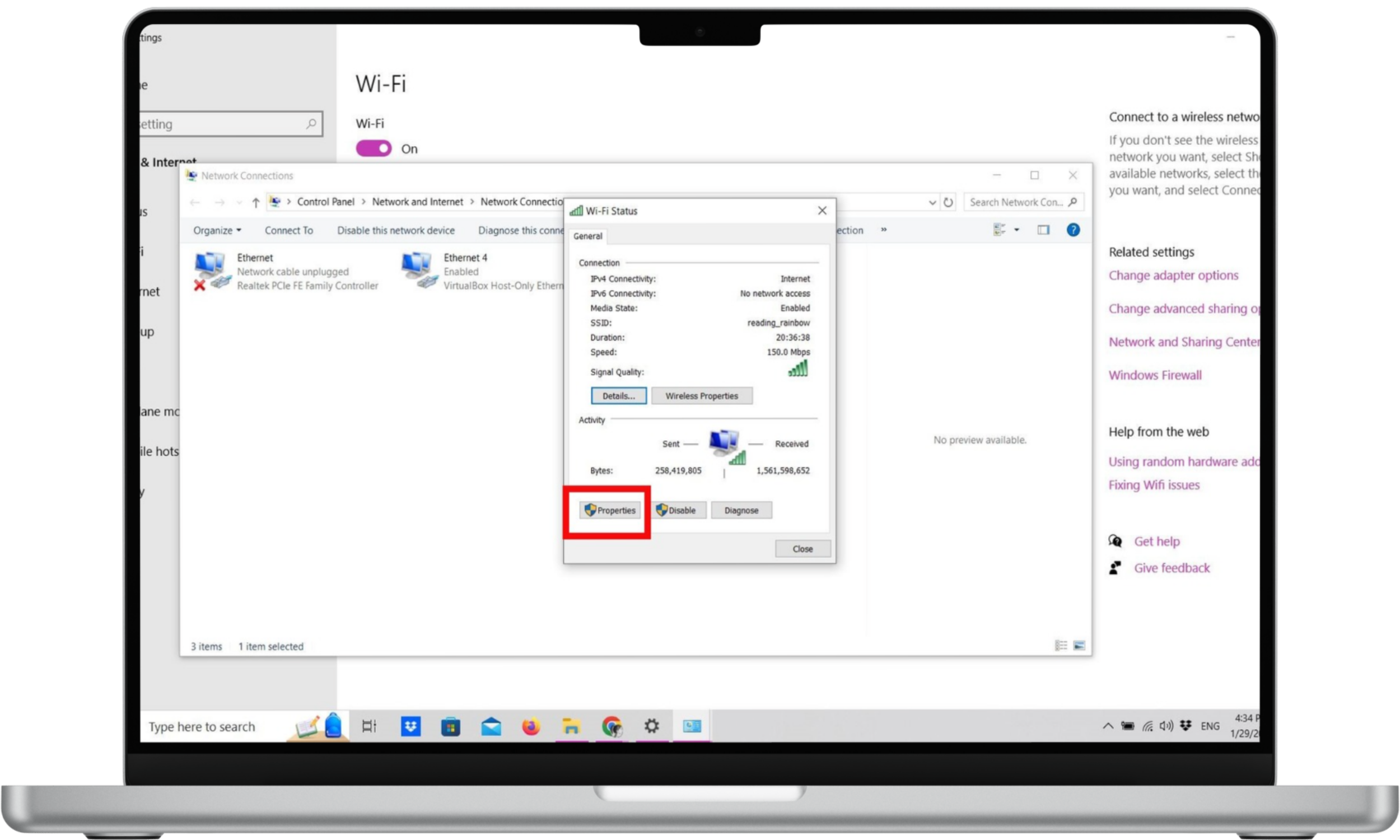Click the Search Network Connections field
The width and height of the screenshot is (1400, 840).
pos(1016,202)
